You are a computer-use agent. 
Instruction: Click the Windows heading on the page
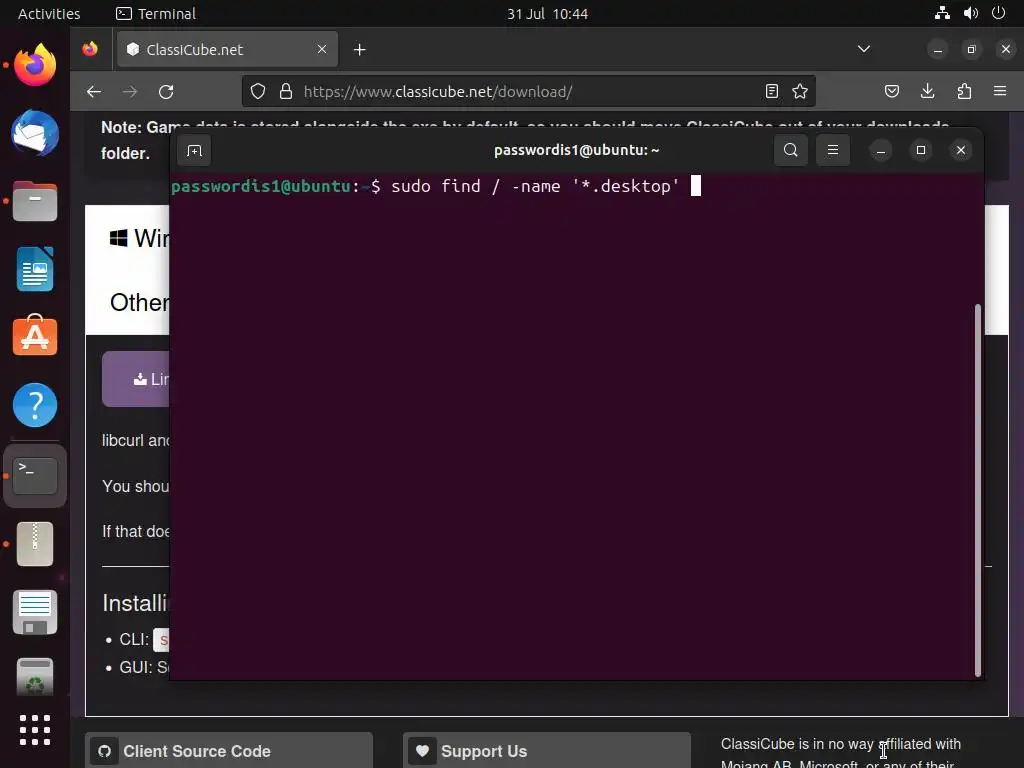[140, 238]
